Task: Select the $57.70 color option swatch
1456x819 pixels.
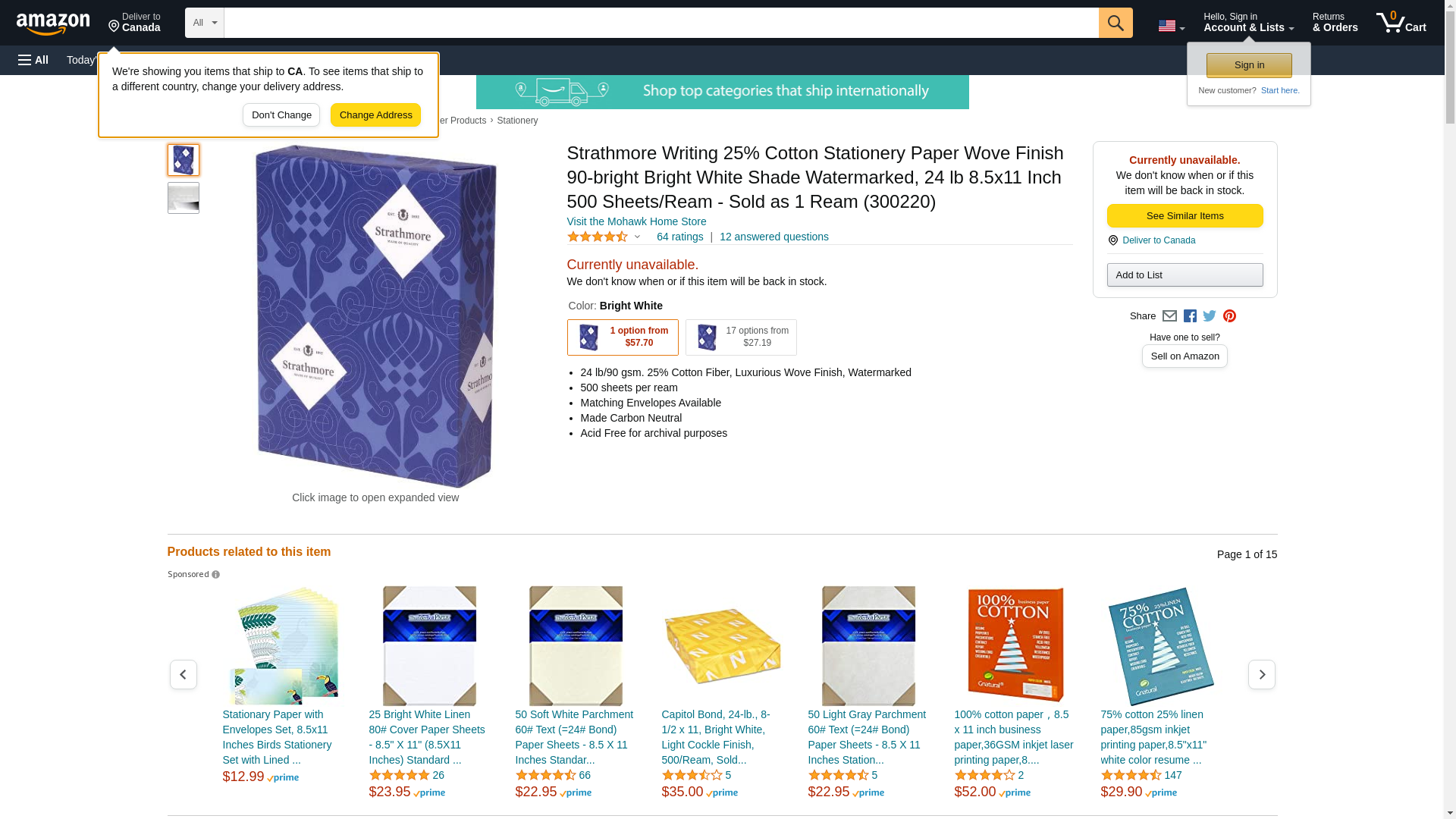Action: 623,337
